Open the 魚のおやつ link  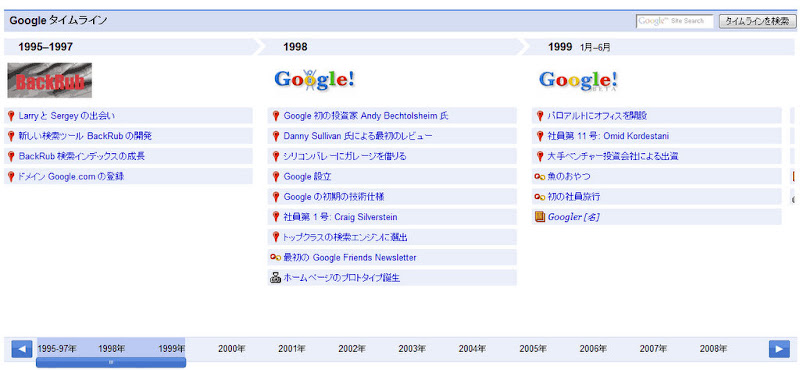569,177
